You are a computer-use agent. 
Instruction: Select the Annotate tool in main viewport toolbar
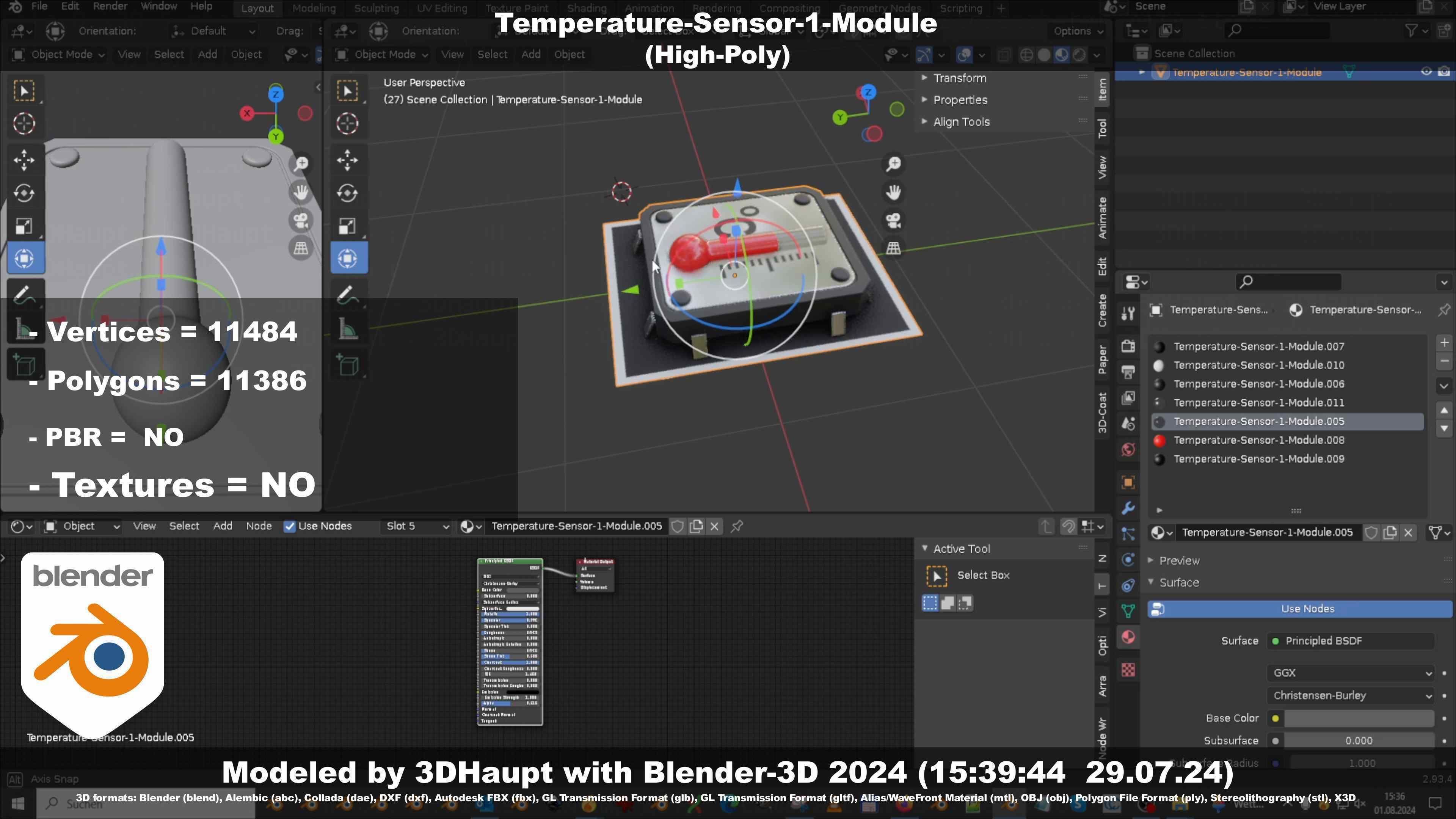348,295
